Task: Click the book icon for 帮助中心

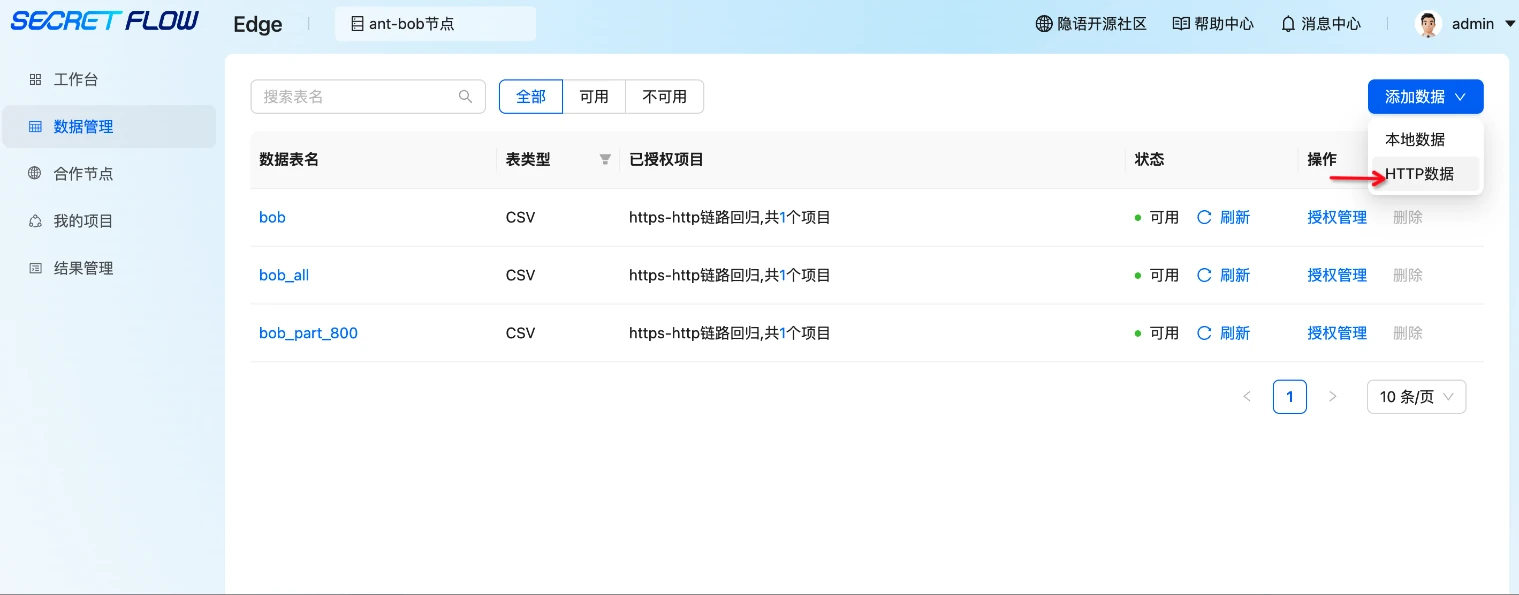Action: click(x=1181, y=23)
